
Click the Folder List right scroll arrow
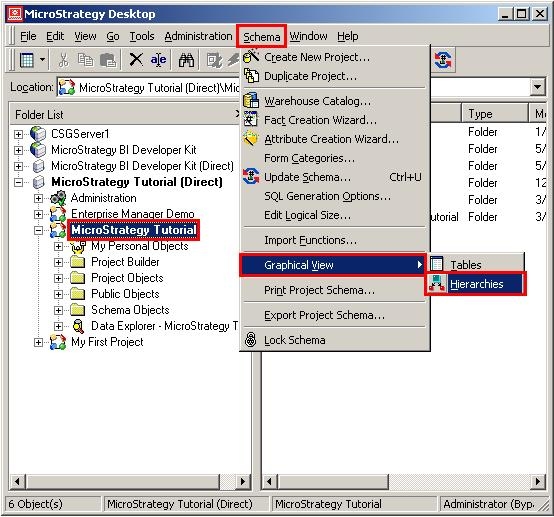[242, 481]
